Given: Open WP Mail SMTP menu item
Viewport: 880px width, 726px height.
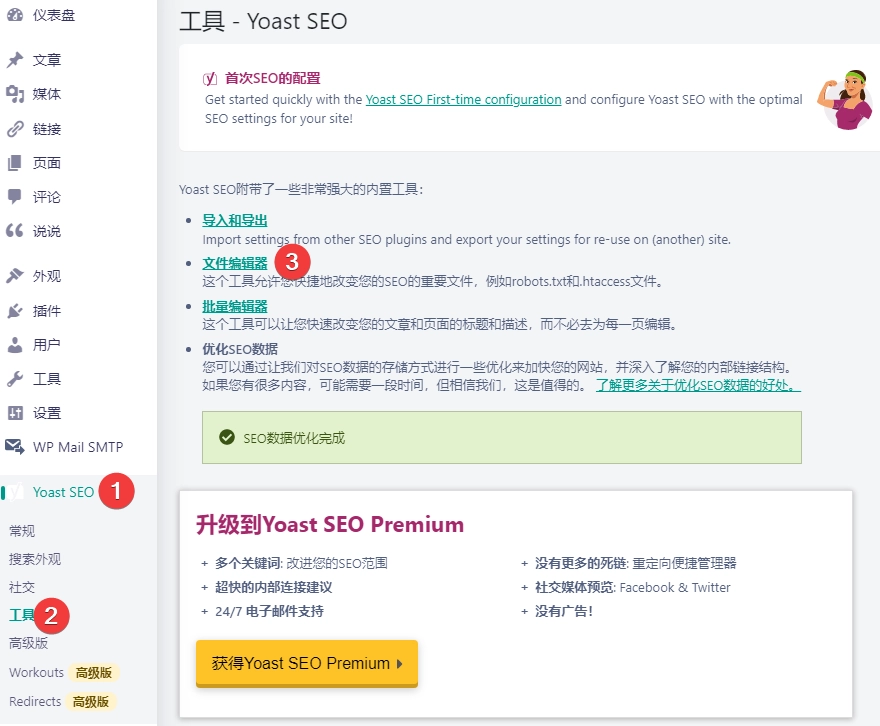Looking at the screenshot, I should pyautogui.click(x=78, y=447).
